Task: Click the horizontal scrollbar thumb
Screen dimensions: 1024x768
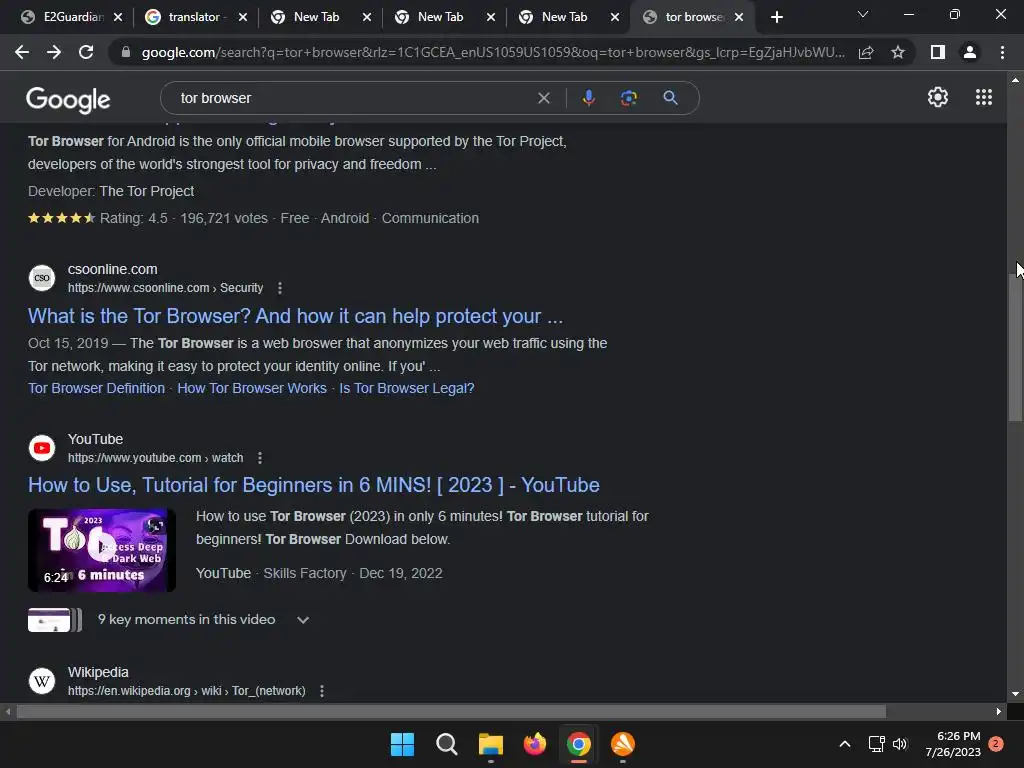Action: click(451, 711)
